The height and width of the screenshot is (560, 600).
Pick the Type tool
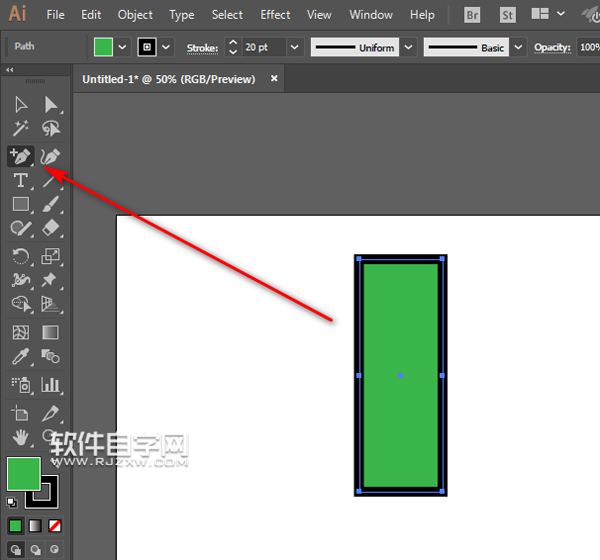(20, 181)
